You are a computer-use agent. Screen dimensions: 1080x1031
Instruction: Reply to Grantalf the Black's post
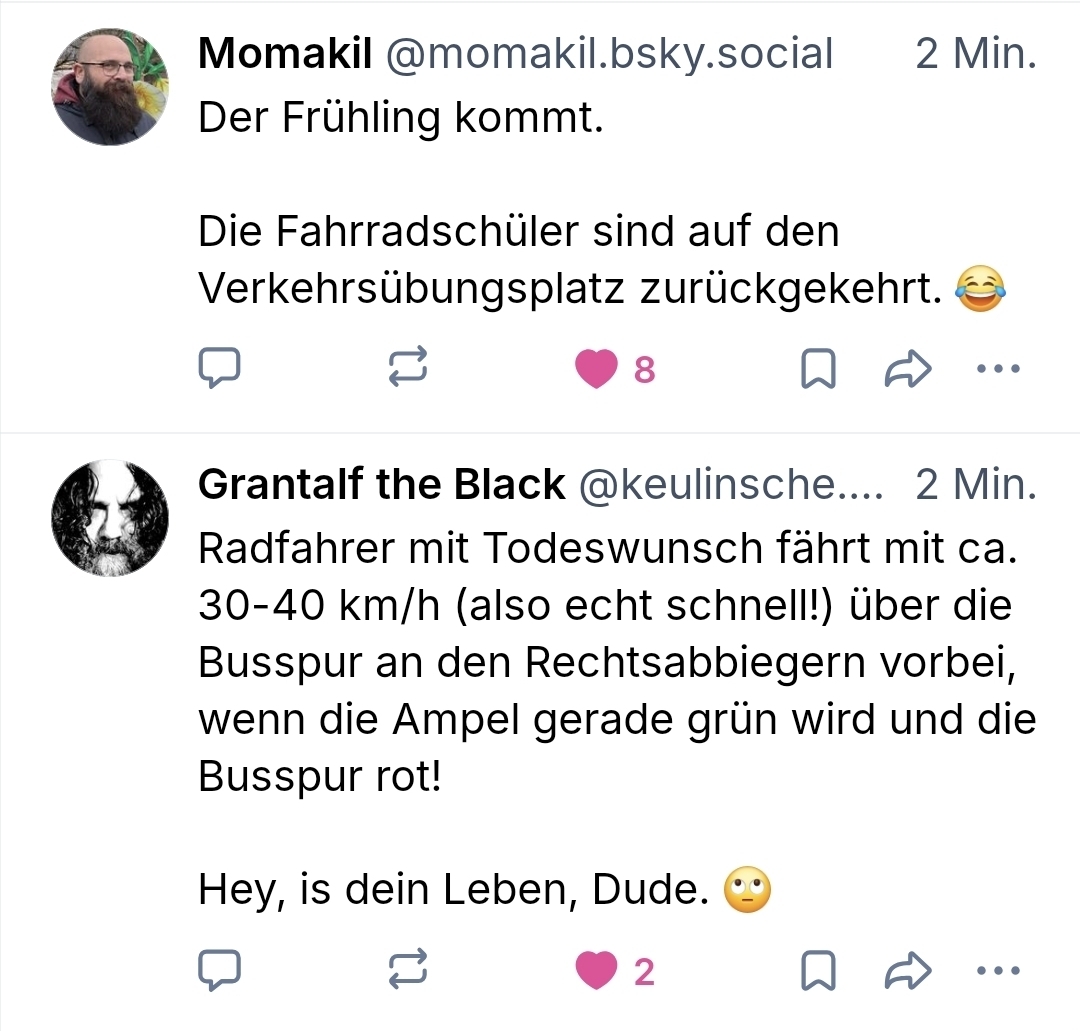(219, 970)
